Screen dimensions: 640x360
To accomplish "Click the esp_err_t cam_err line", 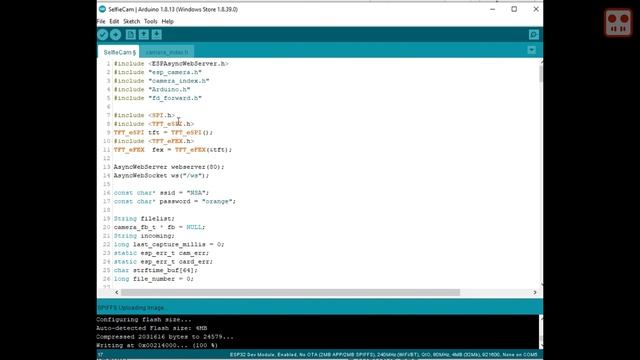I will coord(161,253).
